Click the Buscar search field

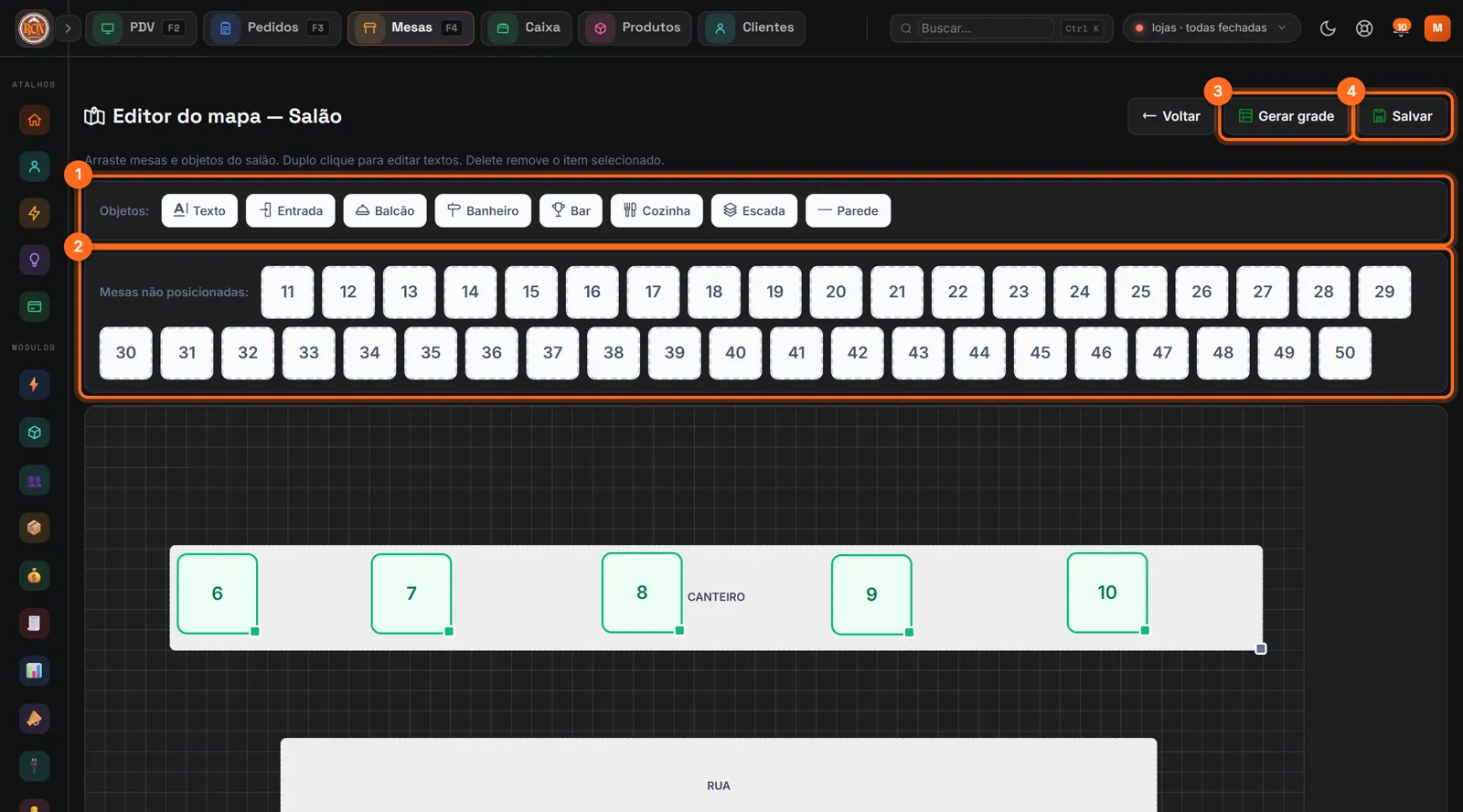coord(986,28)
